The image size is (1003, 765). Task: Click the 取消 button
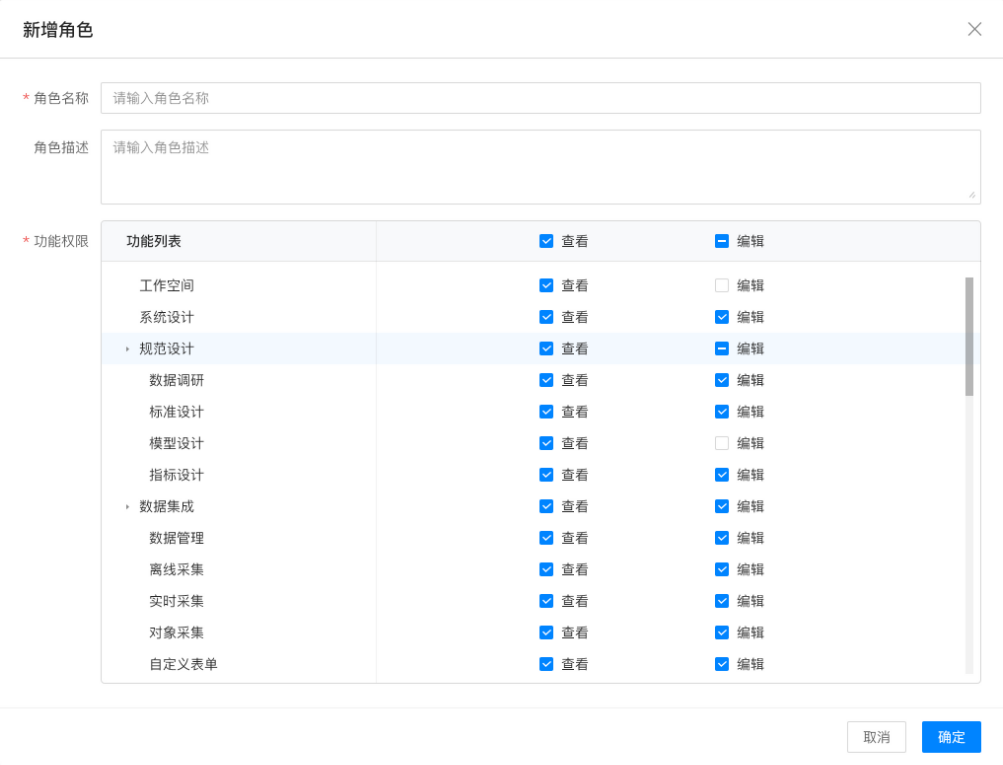[876, 737]
